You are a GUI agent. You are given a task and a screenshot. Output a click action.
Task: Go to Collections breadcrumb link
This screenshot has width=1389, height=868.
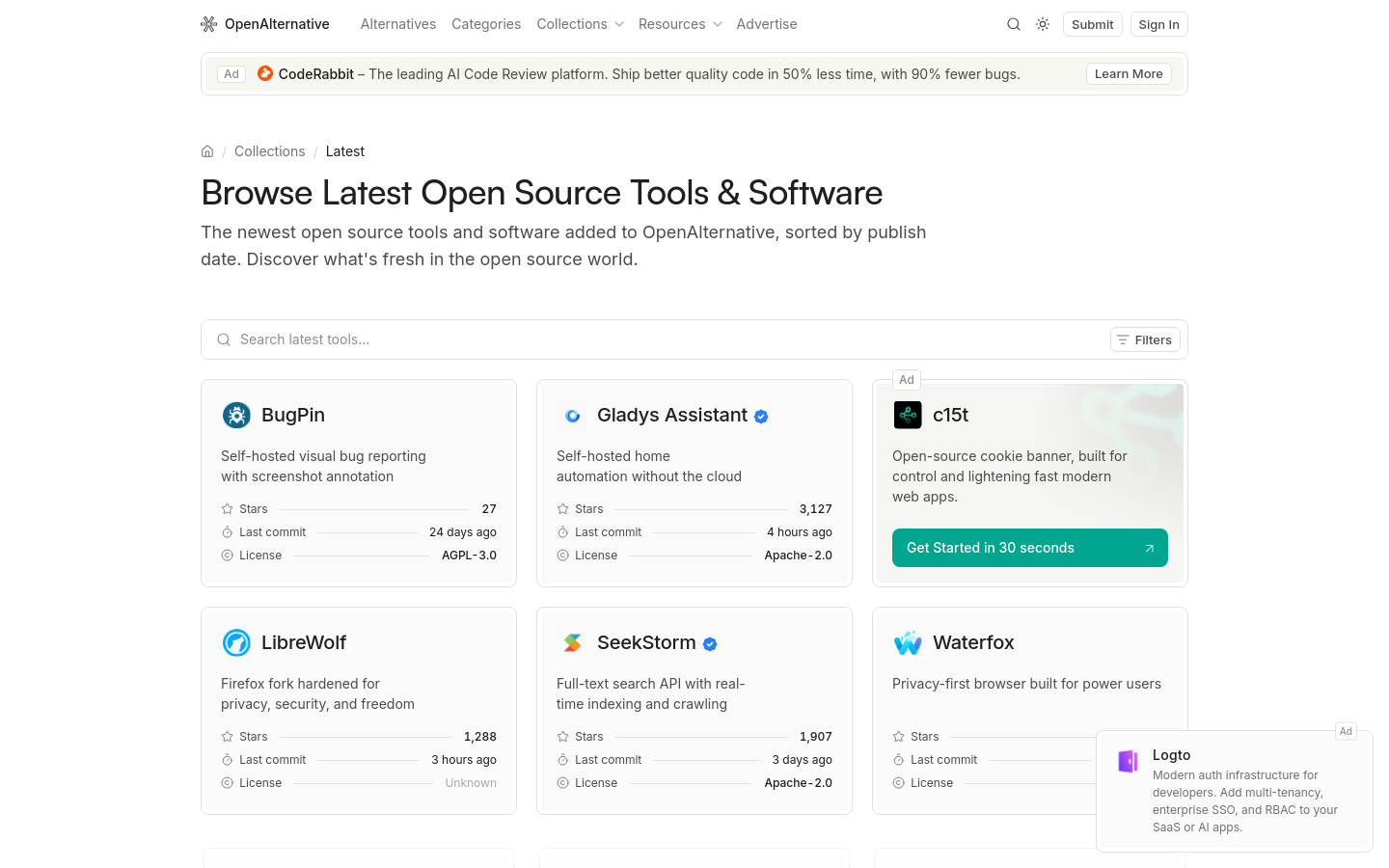click(x=270, y=151)
